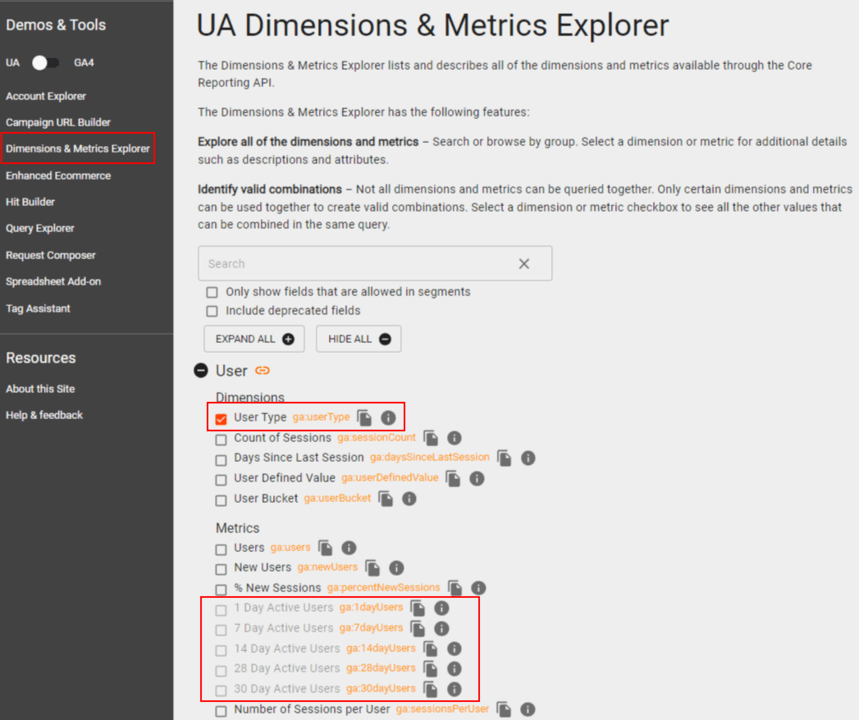Click the ga:userType API name text
Image resolution: width=859 pixels, height=720 pixels.
(321, 418)
